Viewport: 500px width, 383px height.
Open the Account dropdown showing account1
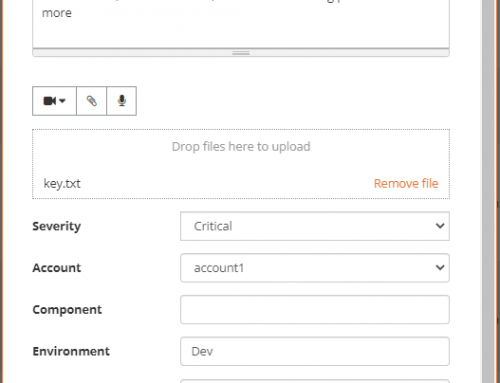pos(315,268)
